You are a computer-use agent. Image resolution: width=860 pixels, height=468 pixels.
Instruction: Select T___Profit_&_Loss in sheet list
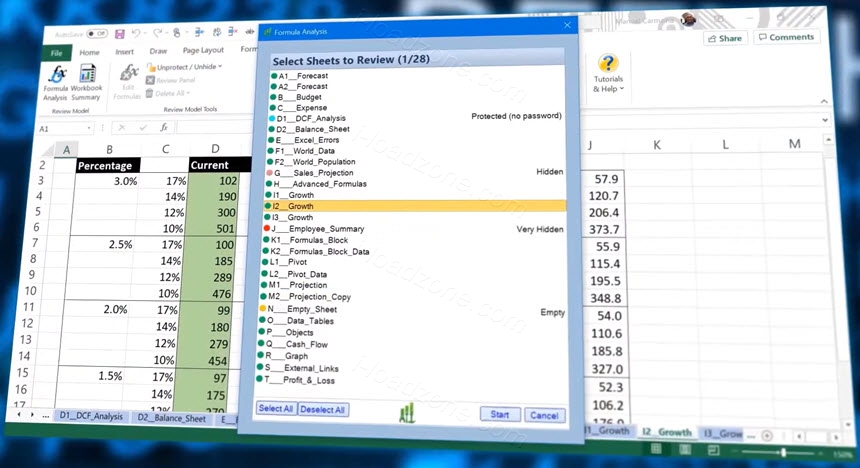[411, 380]
